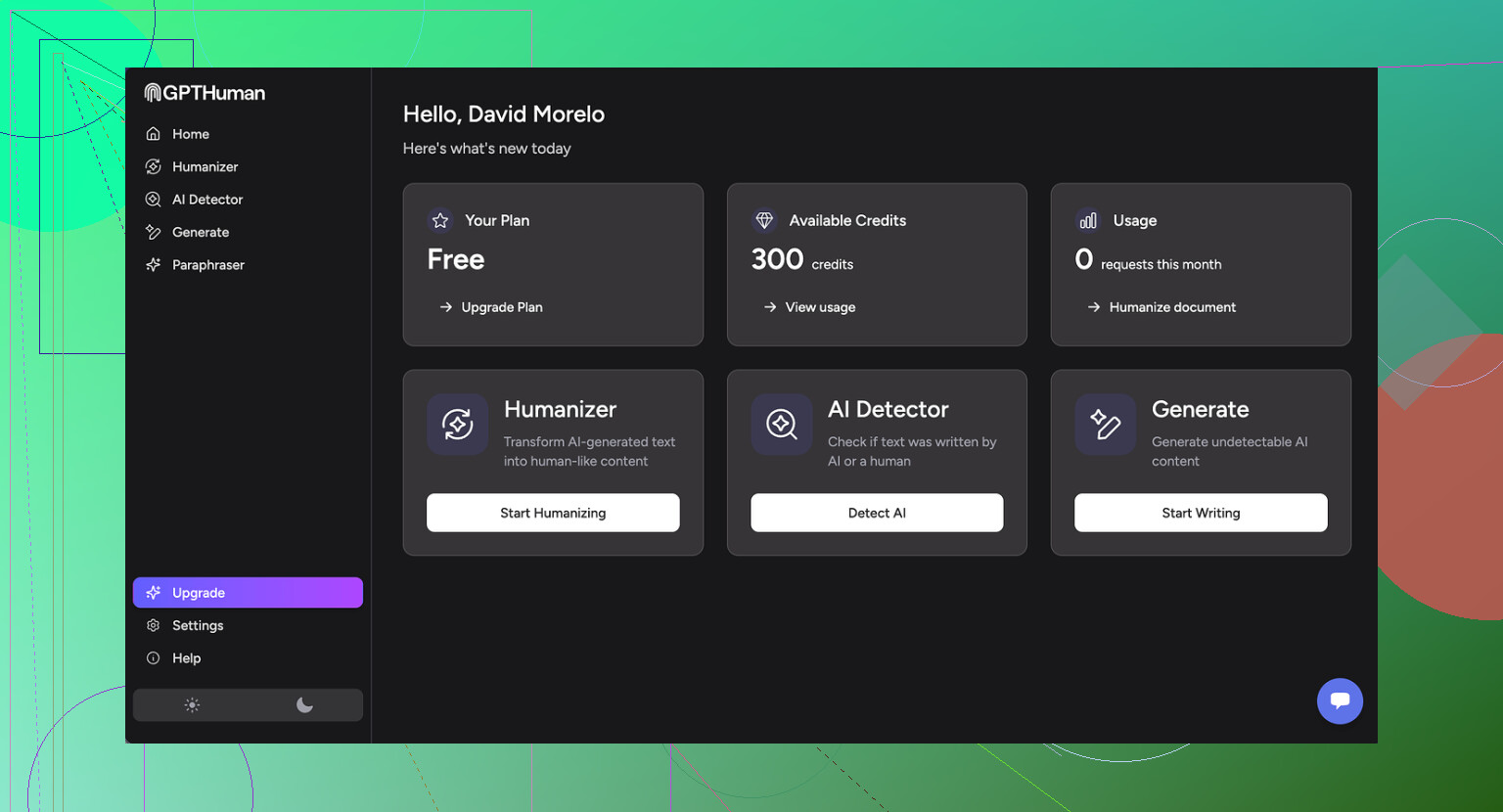Screen dimensions: 1503x812
Task: Go to Paraphraser in the sidebar
Action: pyautogui.click(x=207, y=265)
